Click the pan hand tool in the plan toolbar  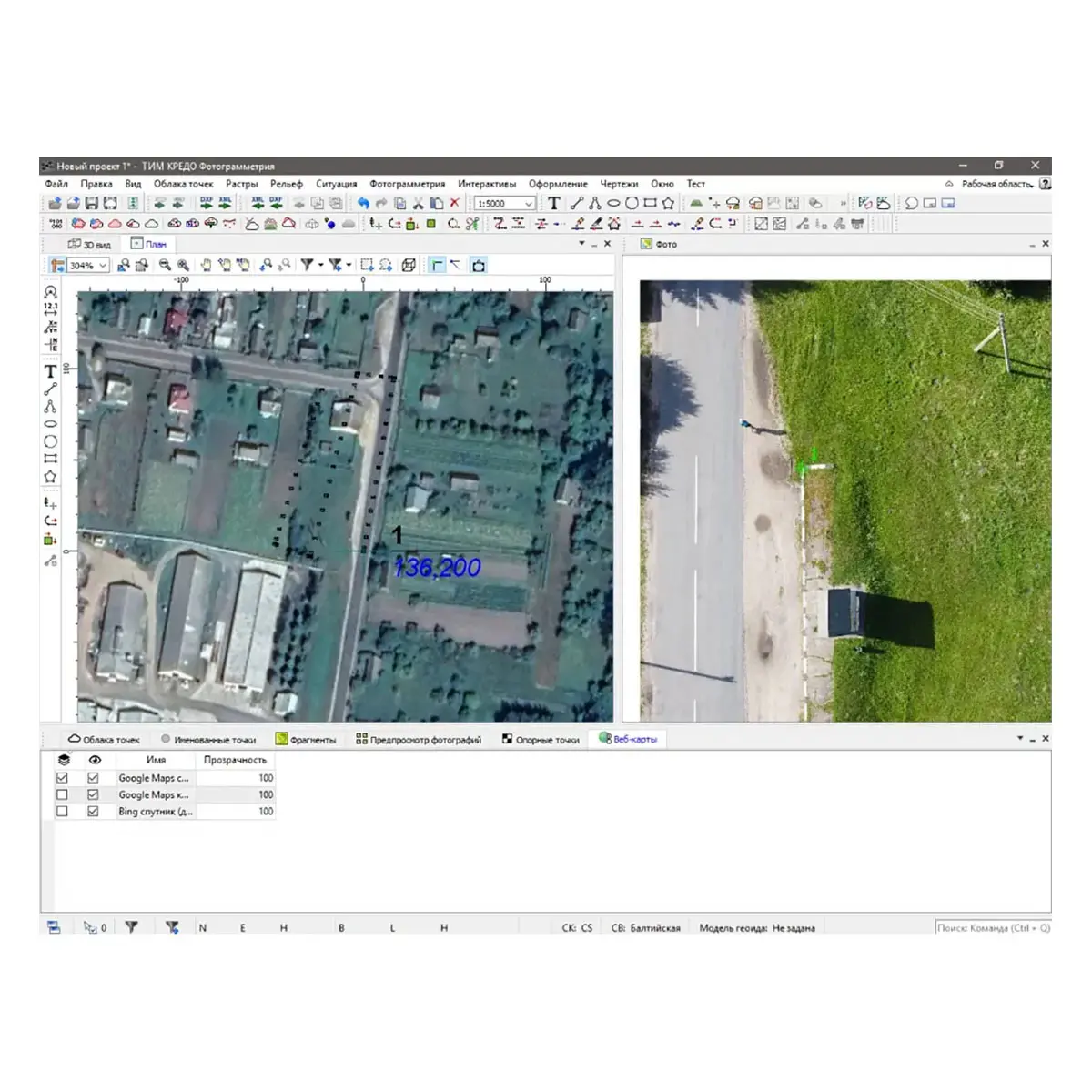click(x=206, y=265)
